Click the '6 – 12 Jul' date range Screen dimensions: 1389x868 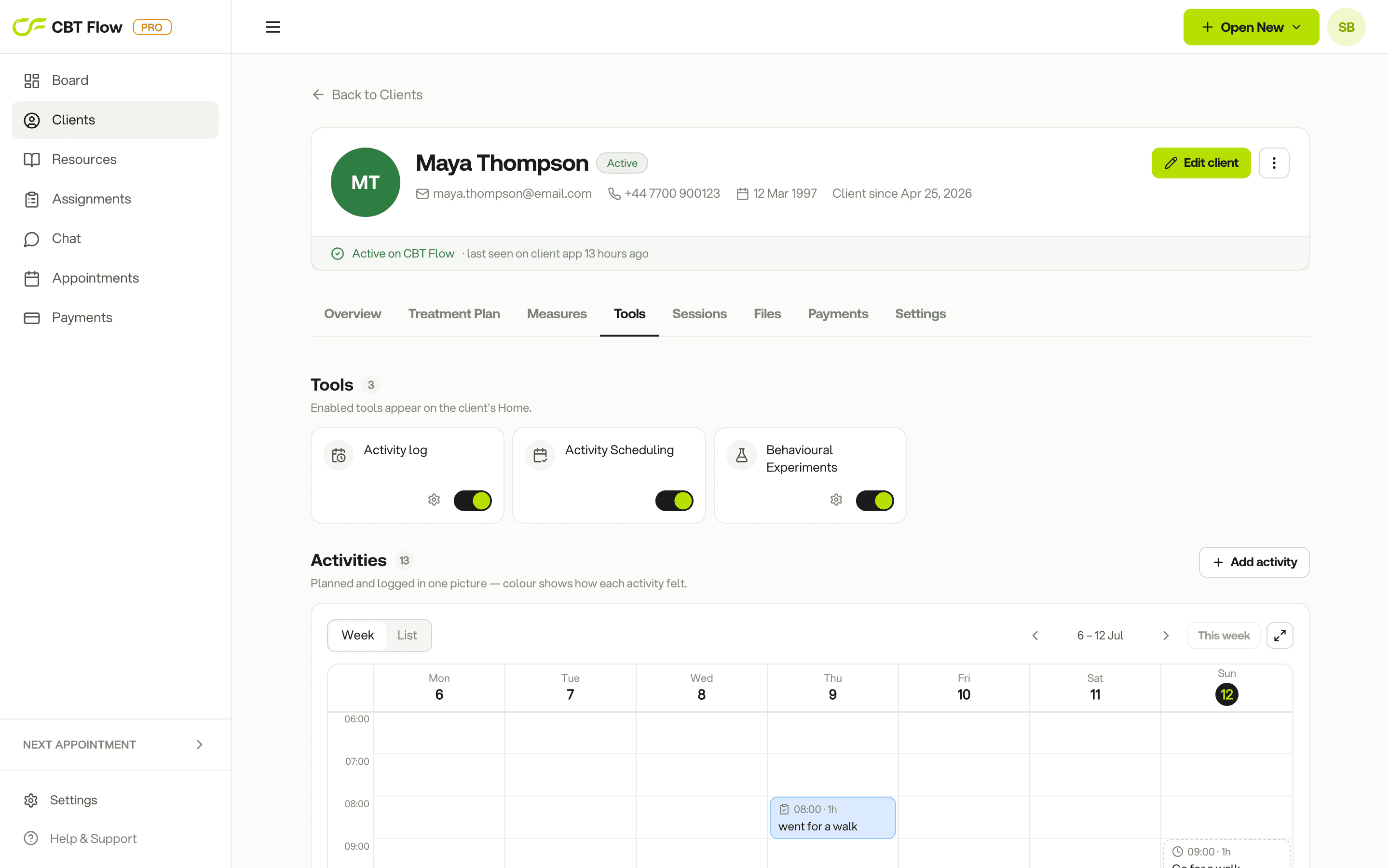click(1100, 636)
